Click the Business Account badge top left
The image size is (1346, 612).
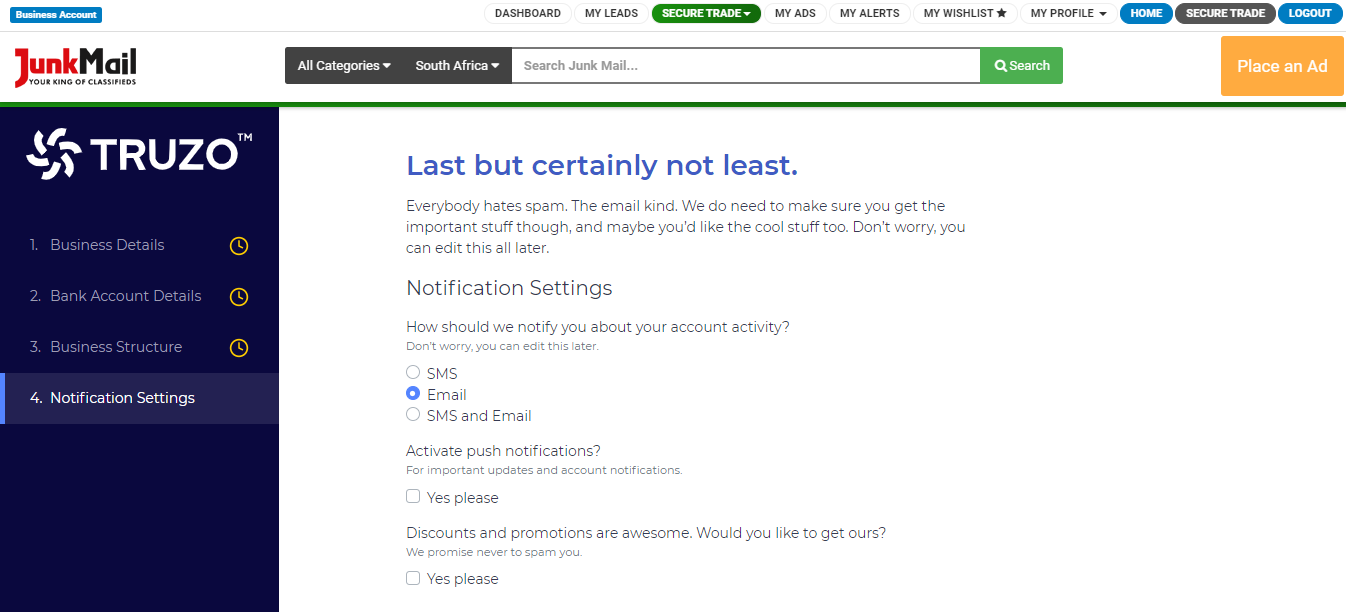tap(55, 14)
